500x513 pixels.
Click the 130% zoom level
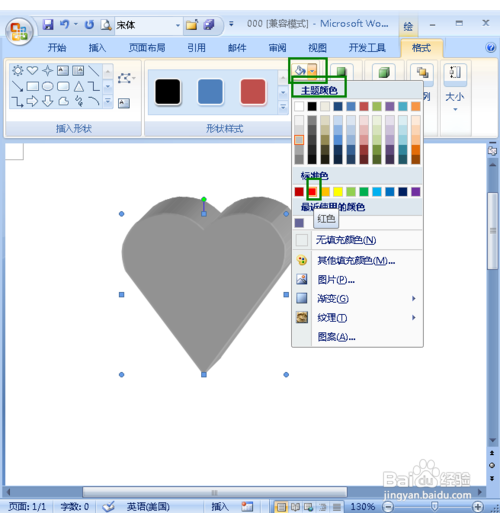[x=363, y=507]
